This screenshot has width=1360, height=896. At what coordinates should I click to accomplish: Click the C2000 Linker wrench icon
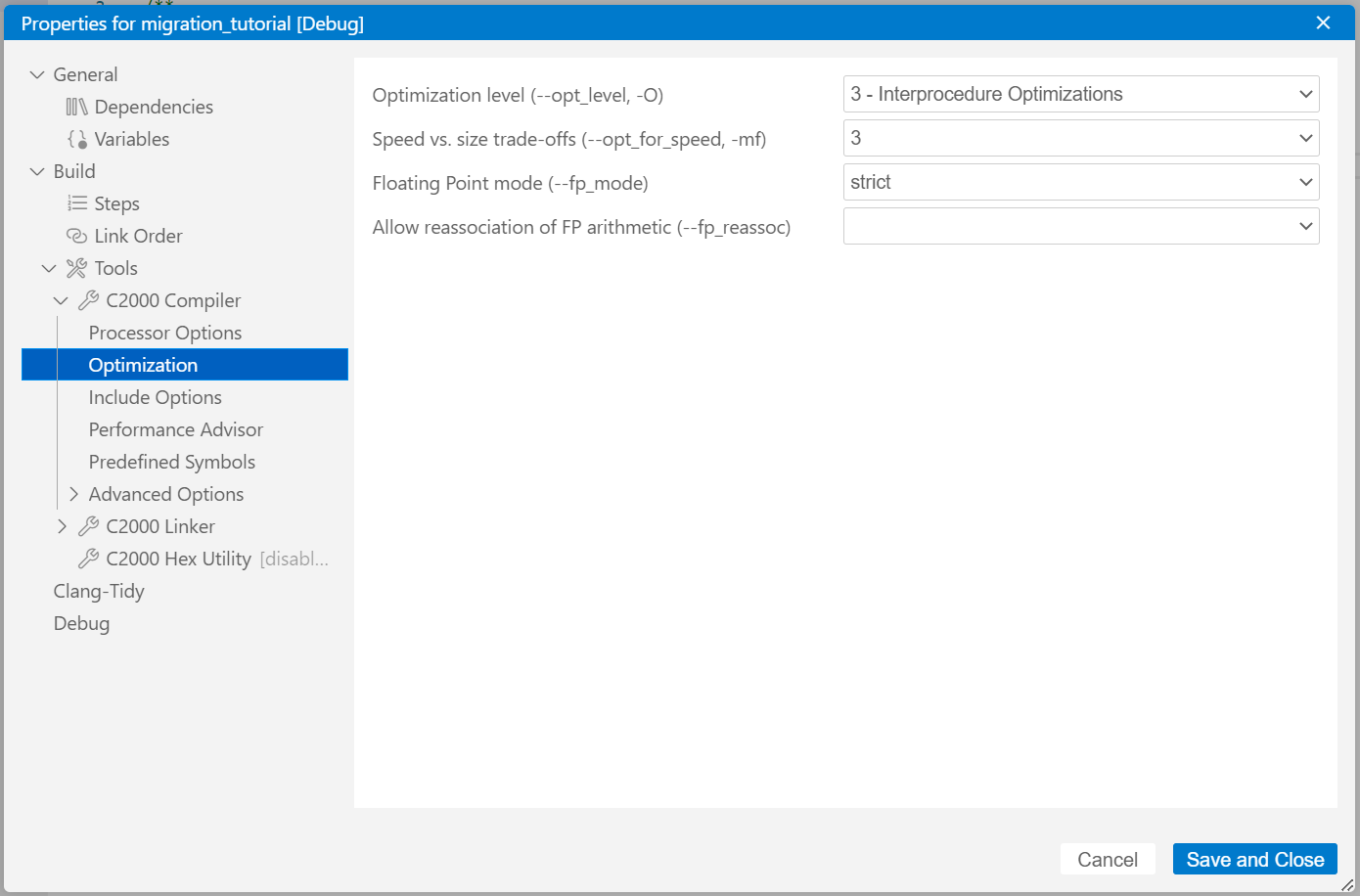(88, 526)
